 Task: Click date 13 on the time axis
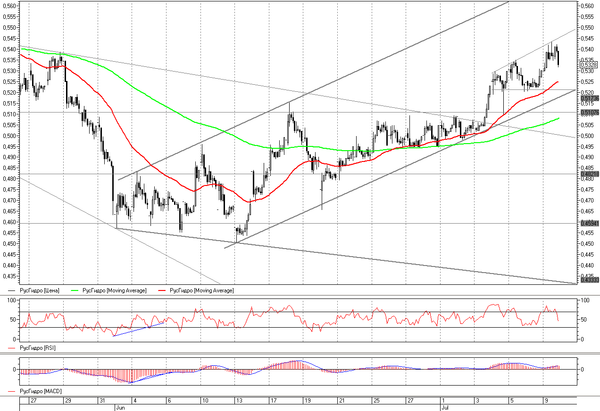(239, 401)
